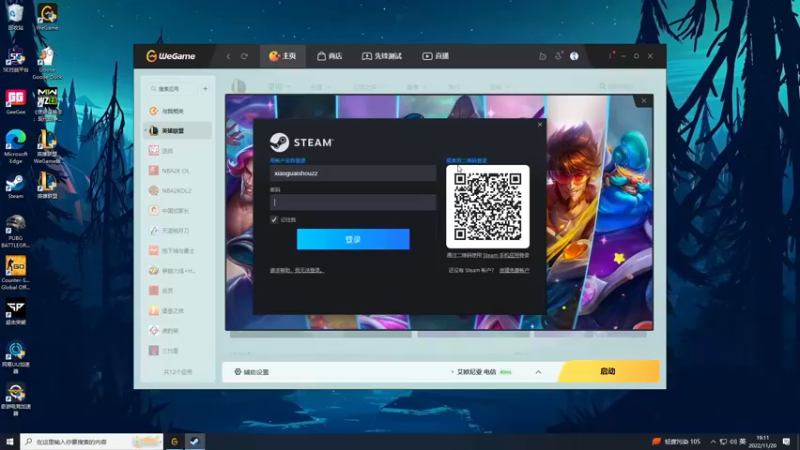Image resolution: width=800 pixels, height=450 pixels.
Task: Open Microsoft Edge desktop shortcut
Action: pyautogui.click(x=15, y=147)
